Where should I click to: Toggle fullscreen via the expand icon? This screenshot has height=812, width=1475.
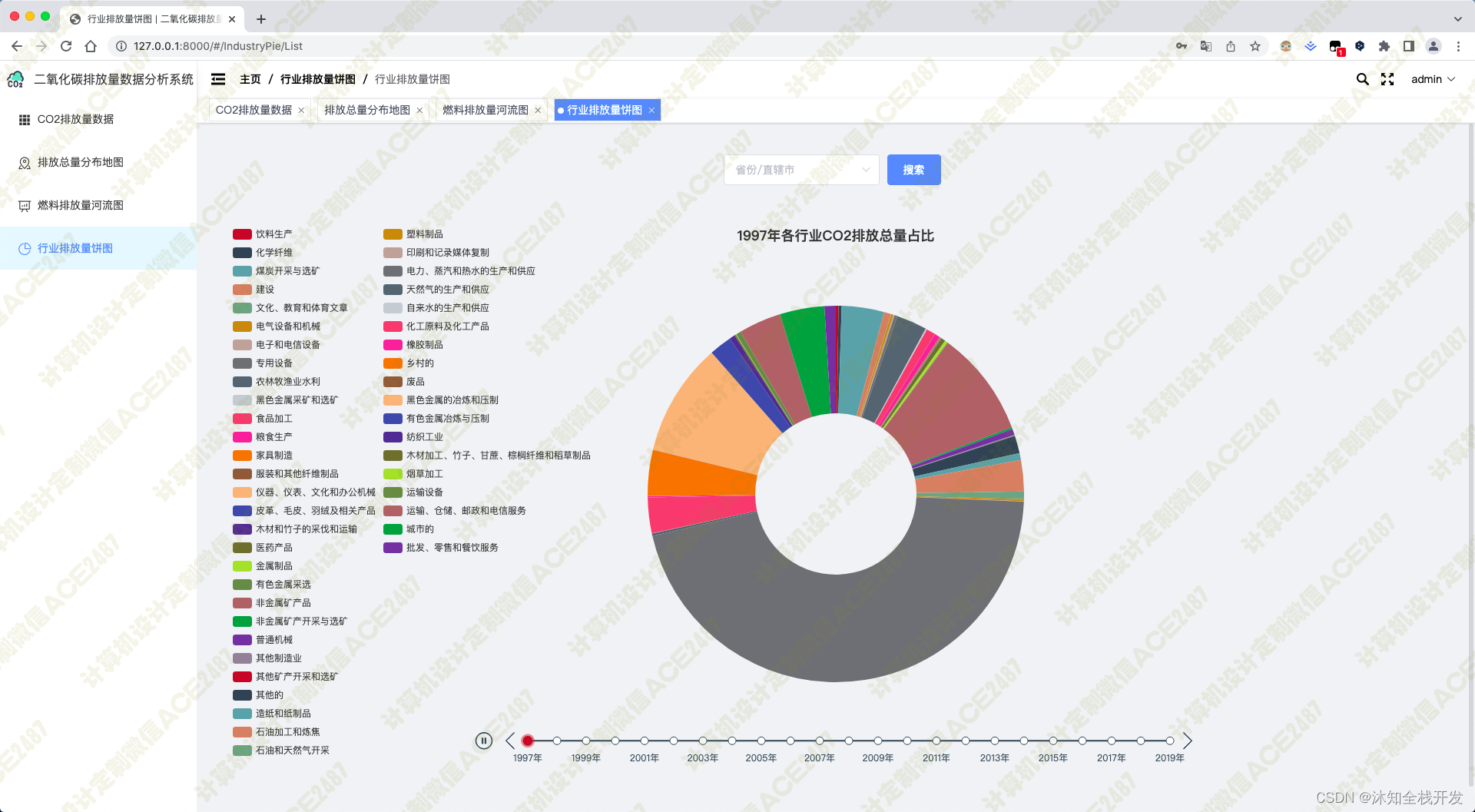pos(1387,79)
